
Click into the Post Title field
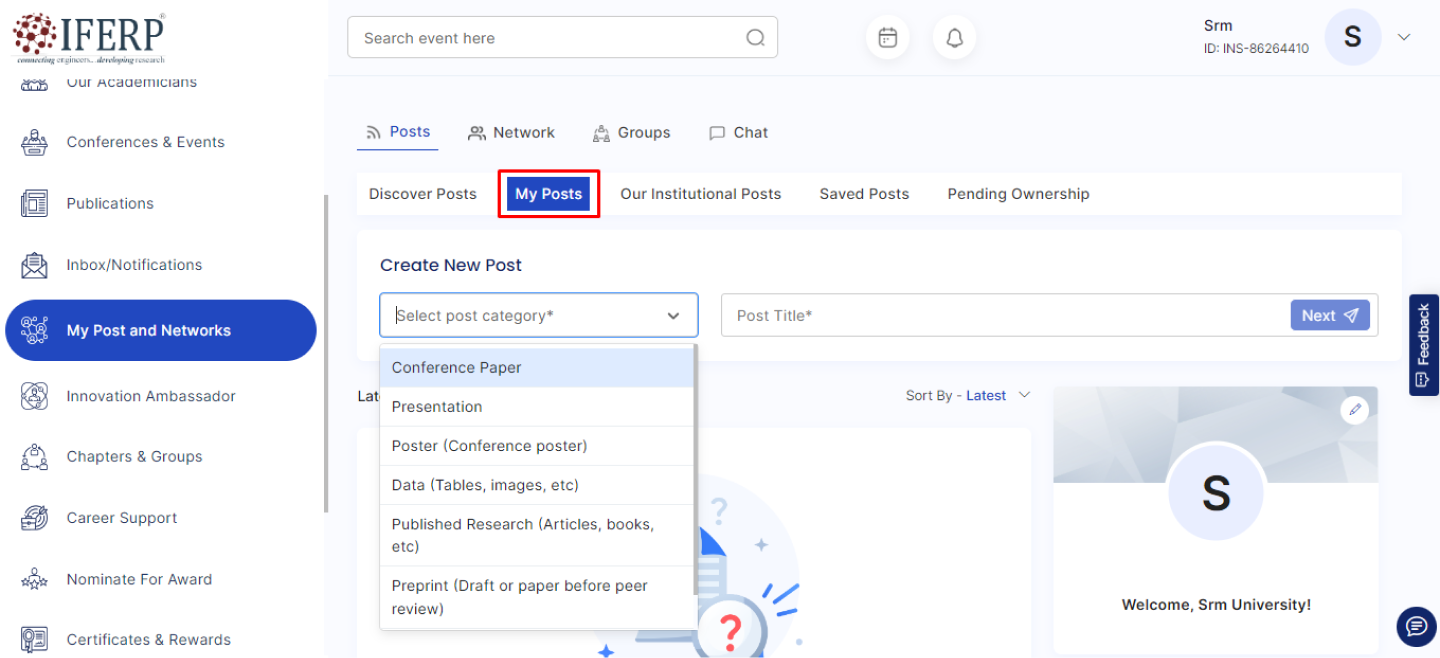click(1000, 316)
